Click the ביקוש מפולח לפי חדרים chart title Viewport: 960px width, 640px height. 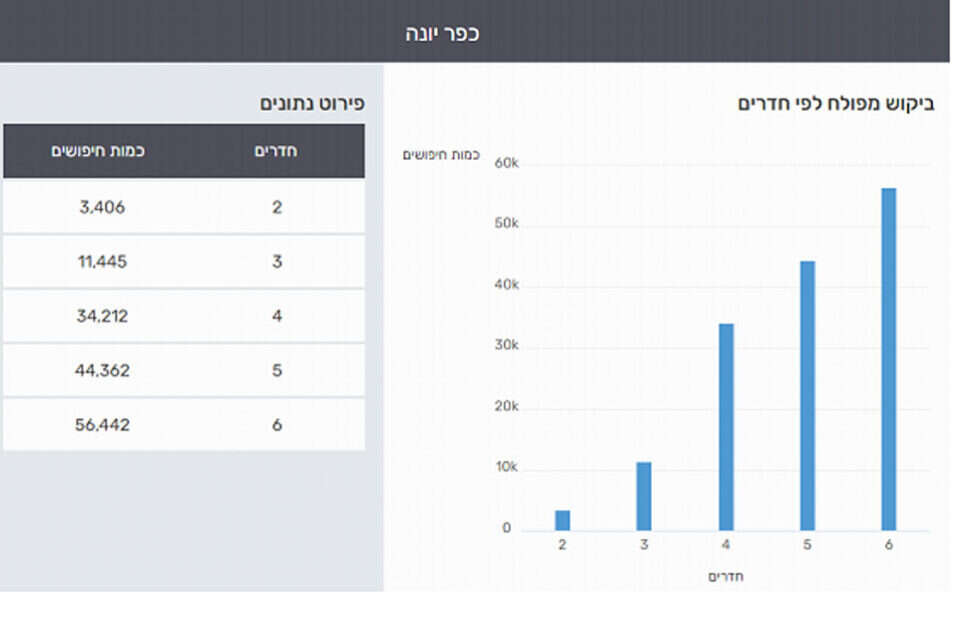[x=836, y=104]
